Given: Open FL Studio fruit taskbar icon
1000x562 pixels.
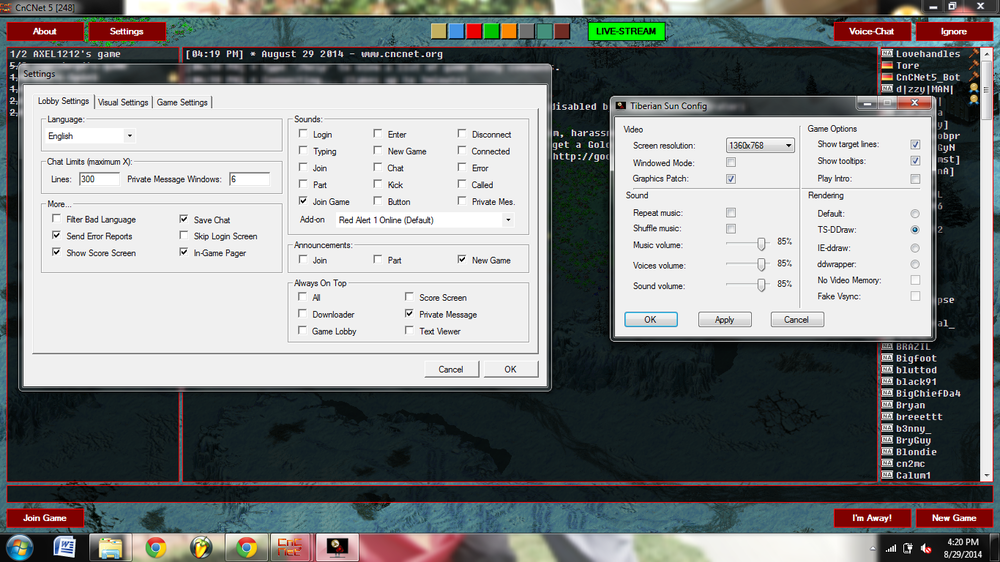Looking at the screenshot, I should [x=201, y=547].
